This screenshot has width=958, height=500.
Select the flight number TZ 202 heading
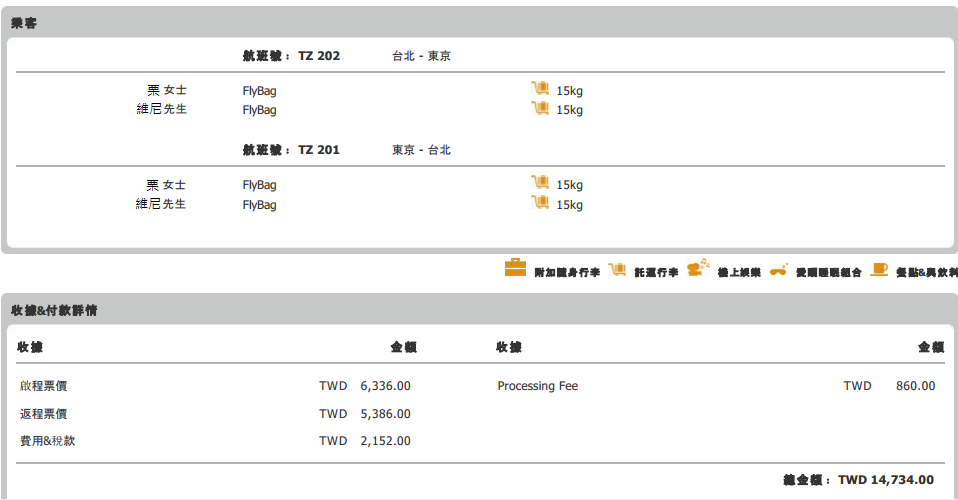click(x=291, y=56)
